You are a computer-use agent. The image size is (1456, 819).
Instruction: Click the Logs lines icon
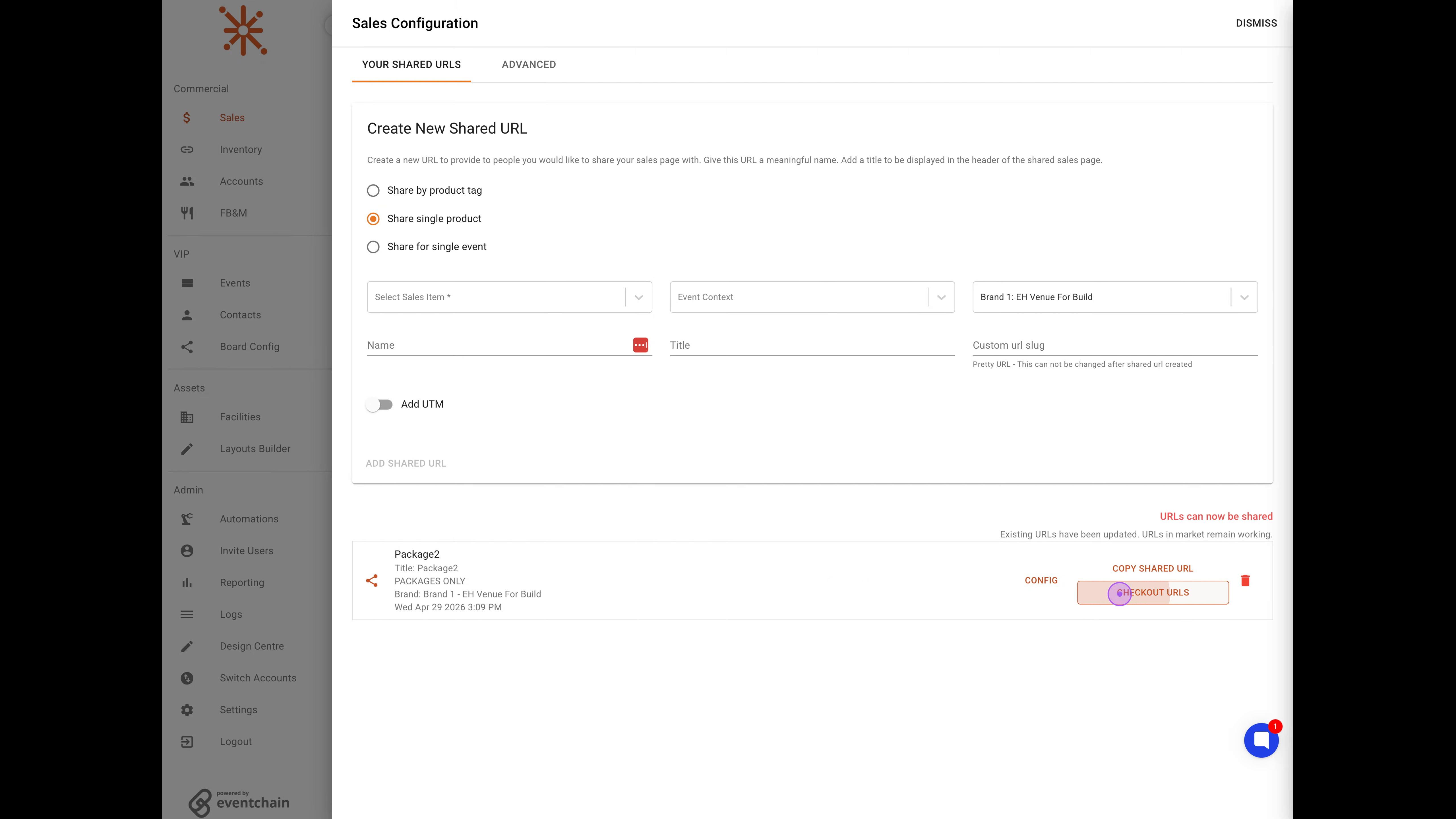(187, 614)
